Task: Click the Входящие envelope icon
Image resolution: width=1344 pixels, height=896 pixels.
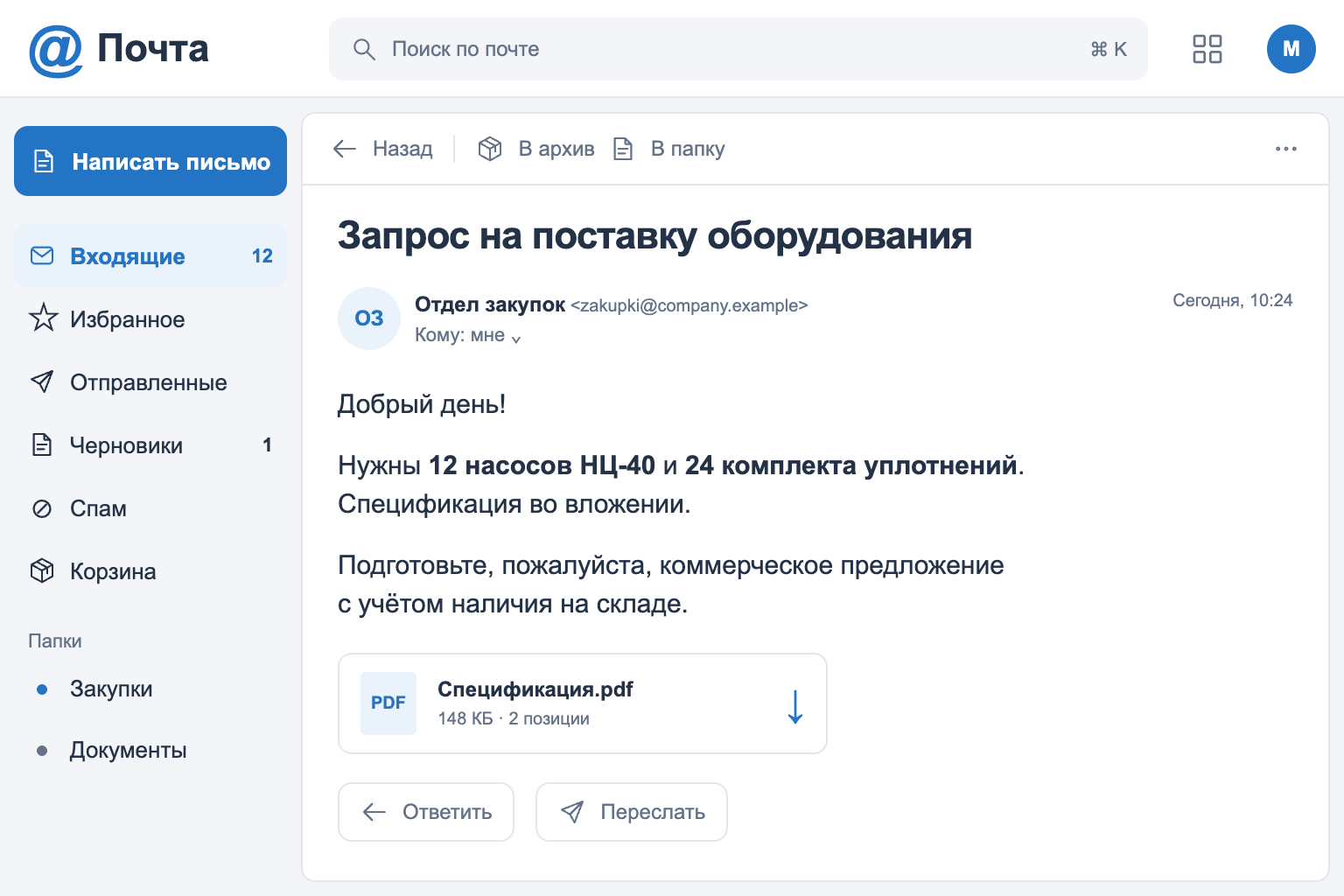Action: pos(42,255)
